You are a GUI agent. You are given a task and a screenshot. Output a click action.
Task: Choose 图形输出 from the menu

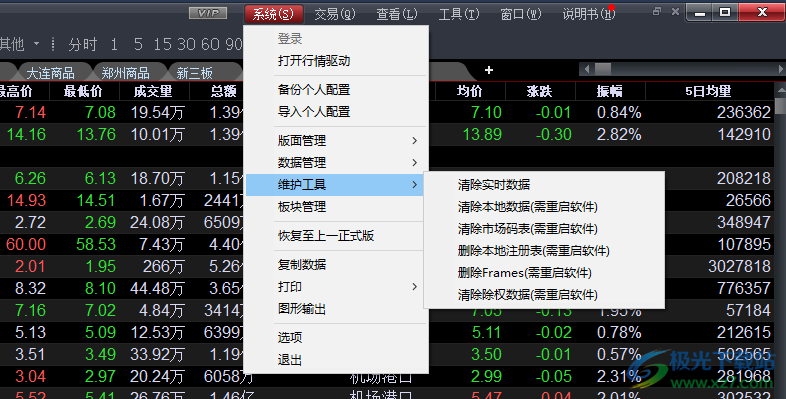point(335,309)
